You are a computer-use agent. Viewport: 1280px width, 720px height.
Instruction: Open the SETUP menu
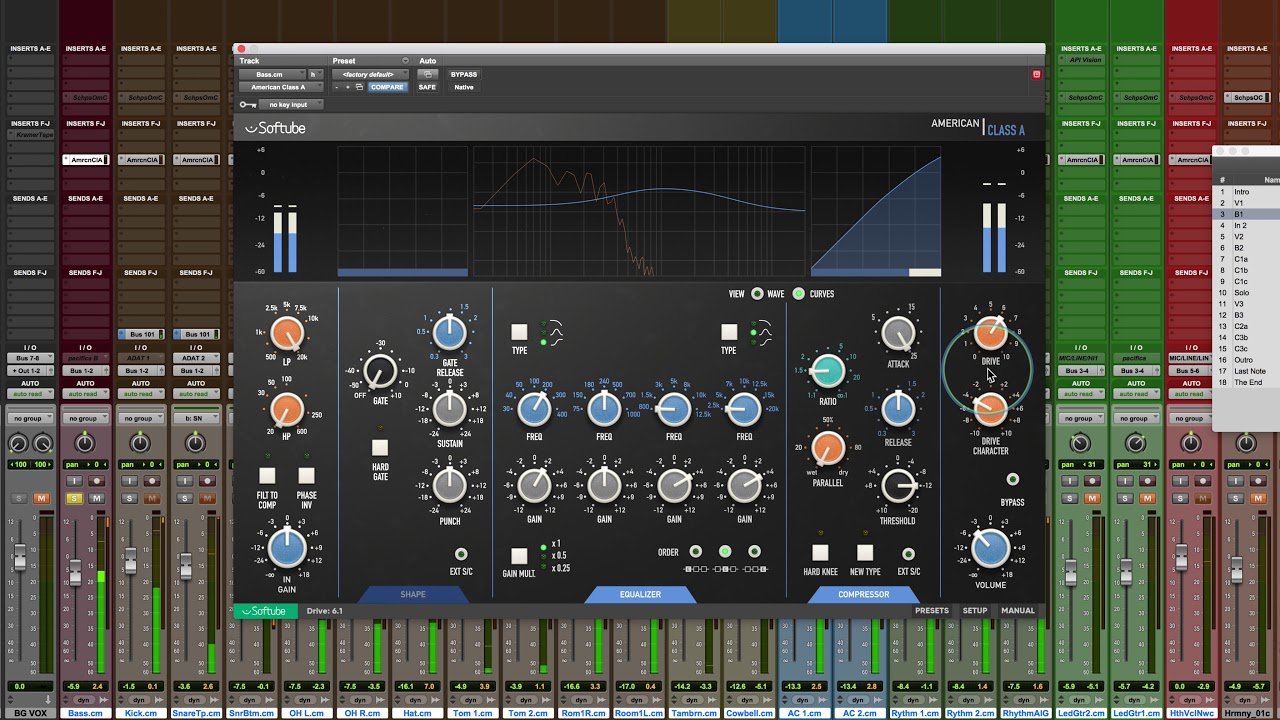(975, 611)
